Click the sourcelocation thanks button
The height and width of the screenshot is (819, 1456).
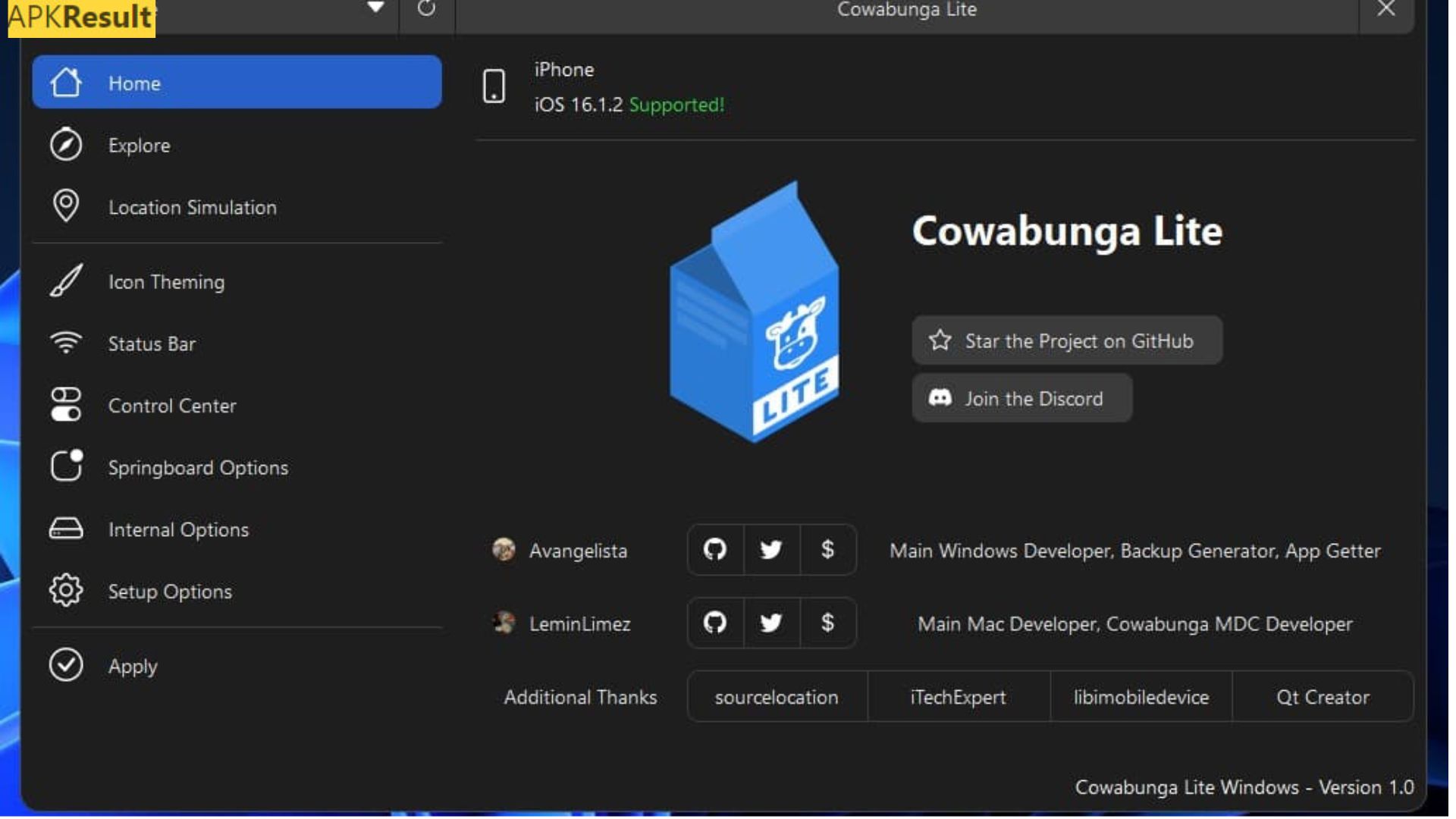(x=777, y=696)
